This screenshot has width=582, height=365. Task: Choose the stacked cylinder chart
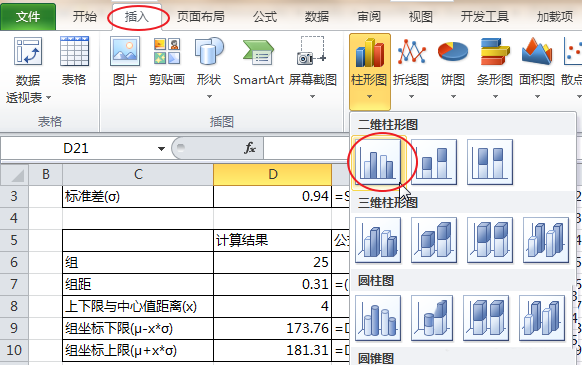(432, 318)
